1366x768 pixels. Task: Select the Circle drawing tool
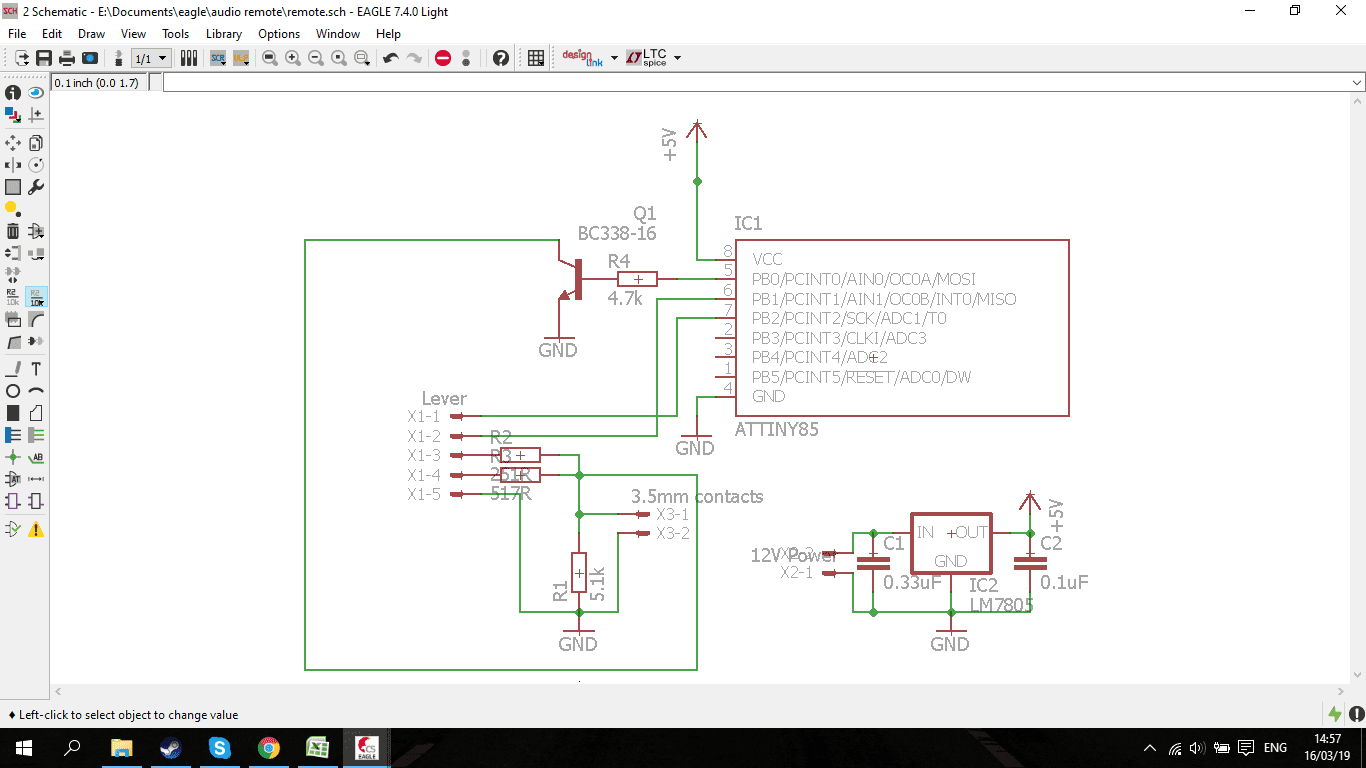pos(13,391)
